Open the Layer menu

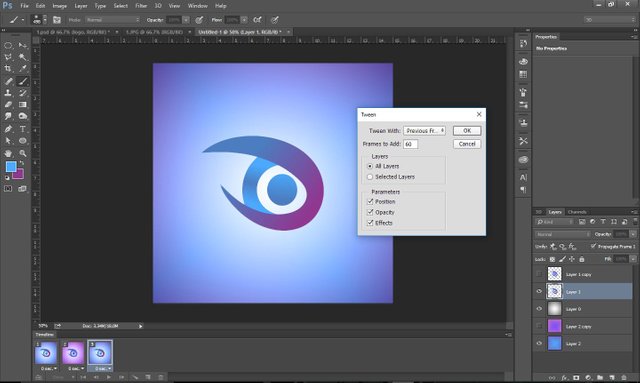click(x=81, y=6)
